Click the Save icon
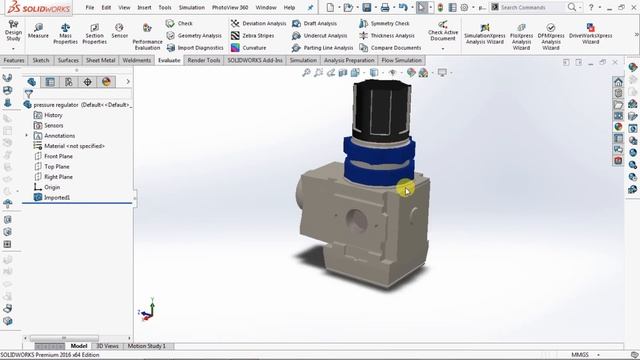640x360 pixels. point(367,7)
